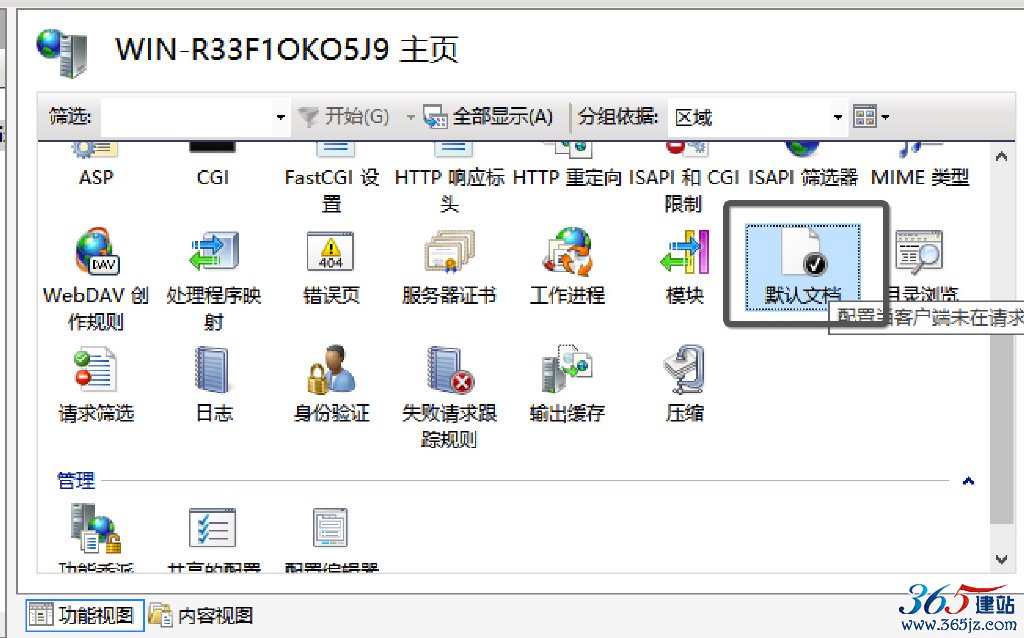Open the CGI feature

tap(213, 165)
